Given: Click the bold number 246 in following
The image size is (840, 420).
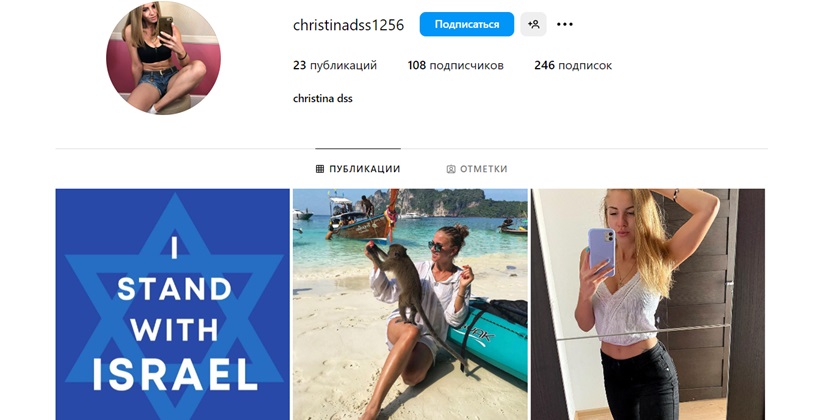Looking at the screenshot, I should (544, 65).
